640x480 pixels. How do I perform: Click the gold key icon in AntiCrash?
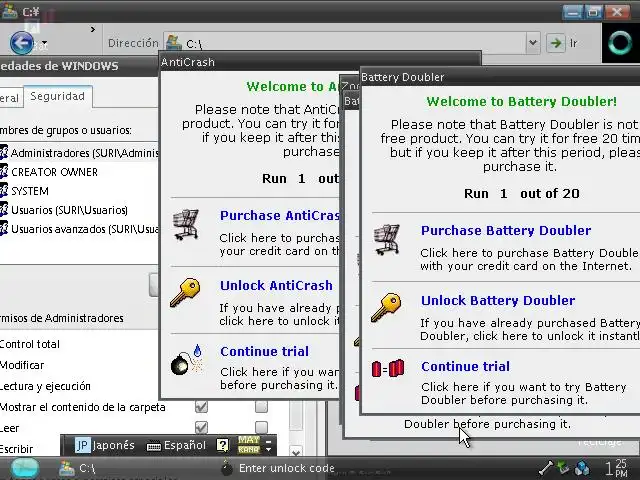185,292
